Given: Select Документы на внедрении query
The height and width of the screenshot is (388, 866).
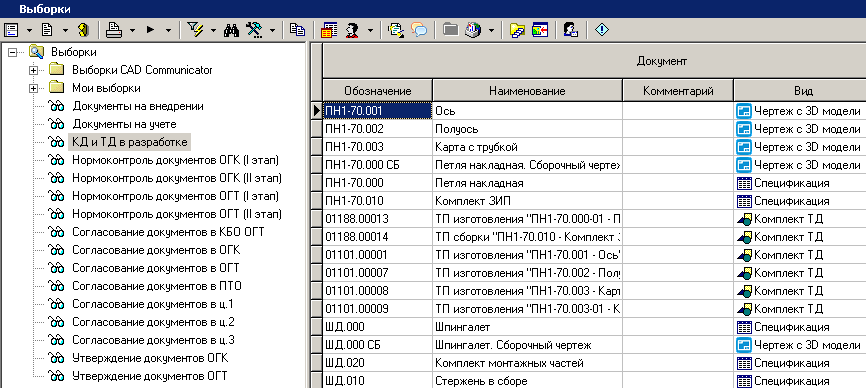Looking at the screenshot, I should point(138,106).
